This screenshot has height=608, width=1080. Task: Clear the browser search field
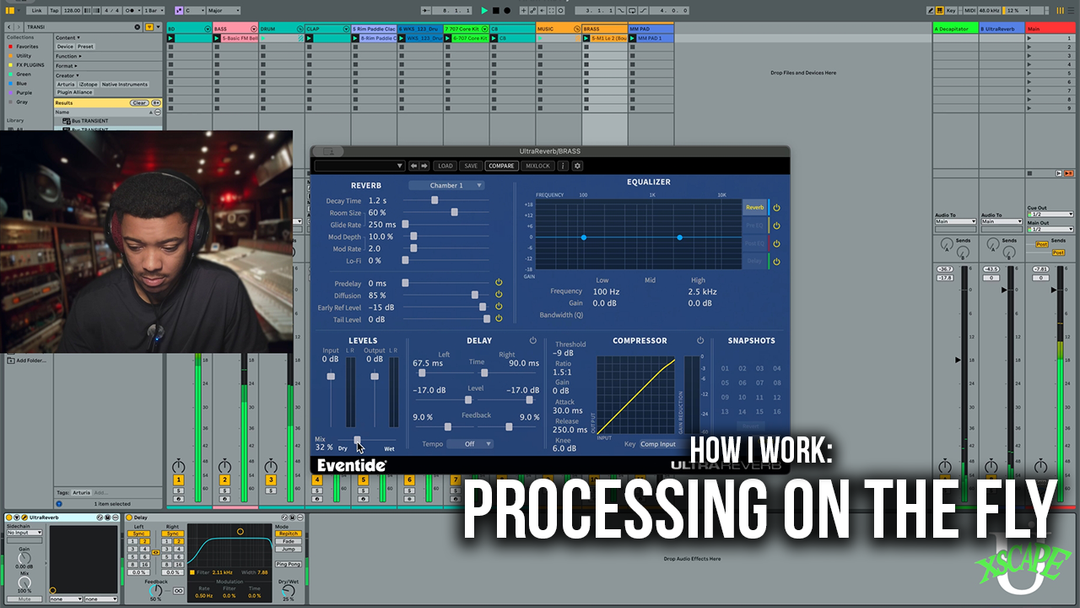coord(139,102)
